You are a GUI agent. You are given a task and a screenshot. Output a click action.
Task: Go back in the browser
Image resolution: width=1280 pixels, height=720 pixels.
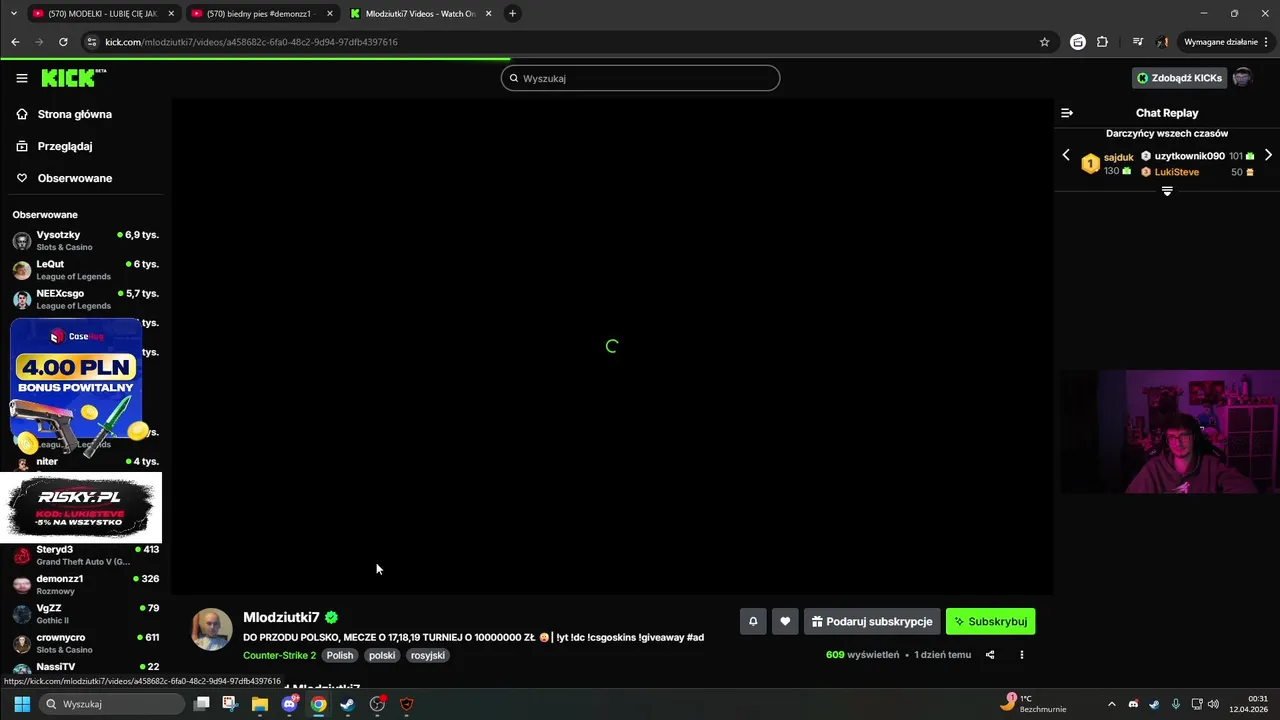15,42
